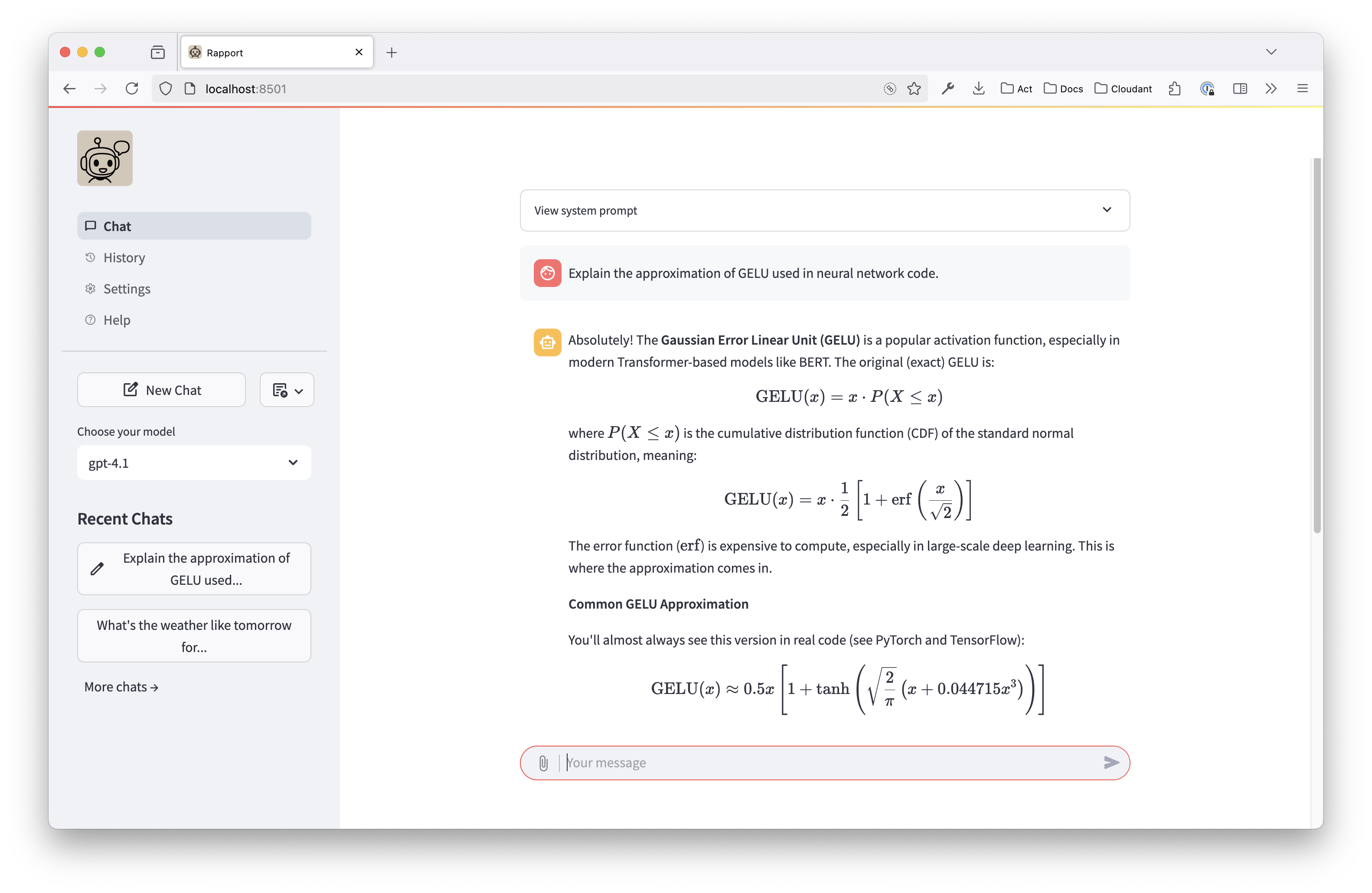Screen dimensions: 1372x893
Task: Expand the View system prompt panel
Action: click(x=824, y=210)
